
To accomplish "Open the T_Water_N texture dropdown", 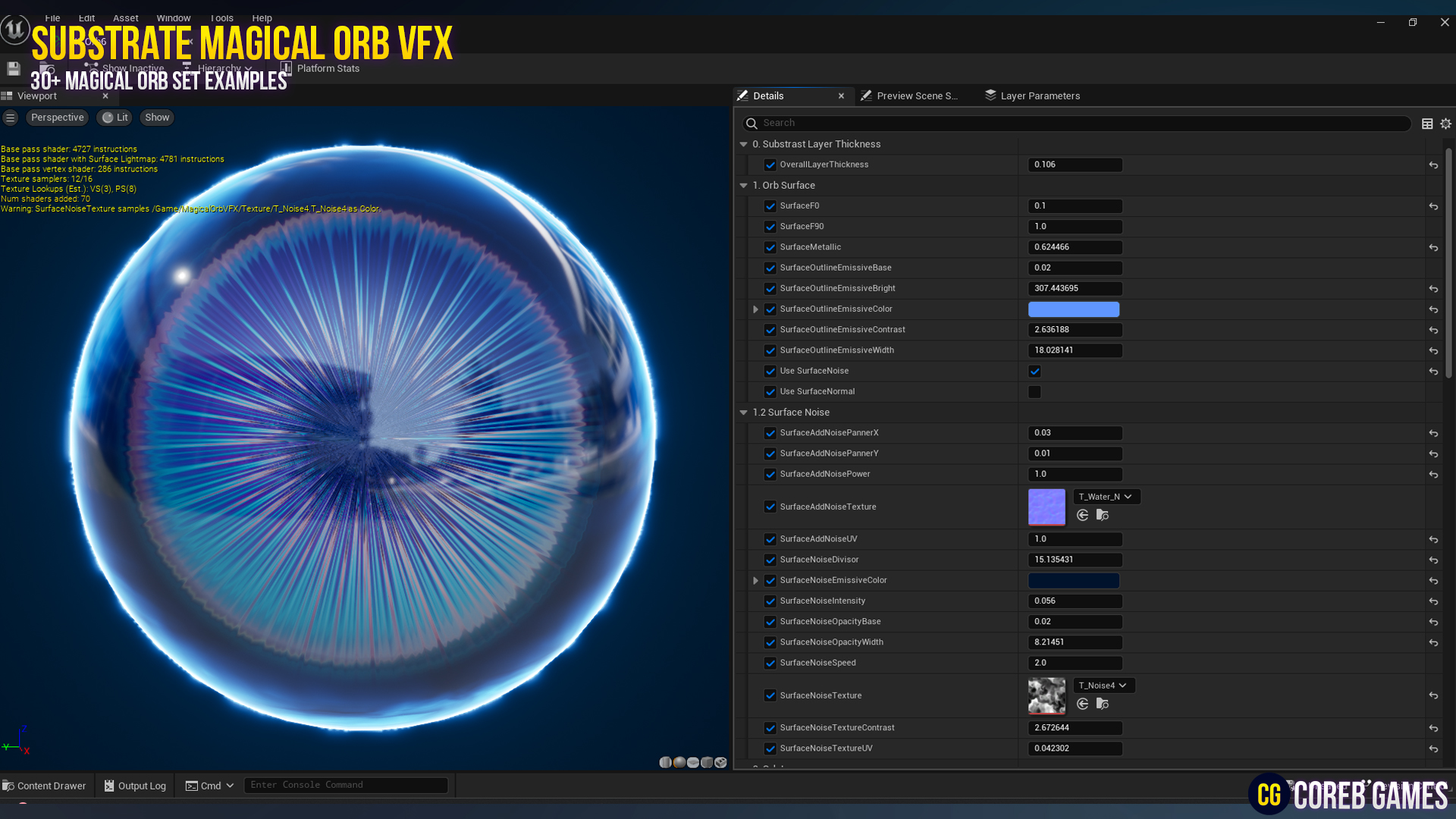I will (x=1106, y=496).
